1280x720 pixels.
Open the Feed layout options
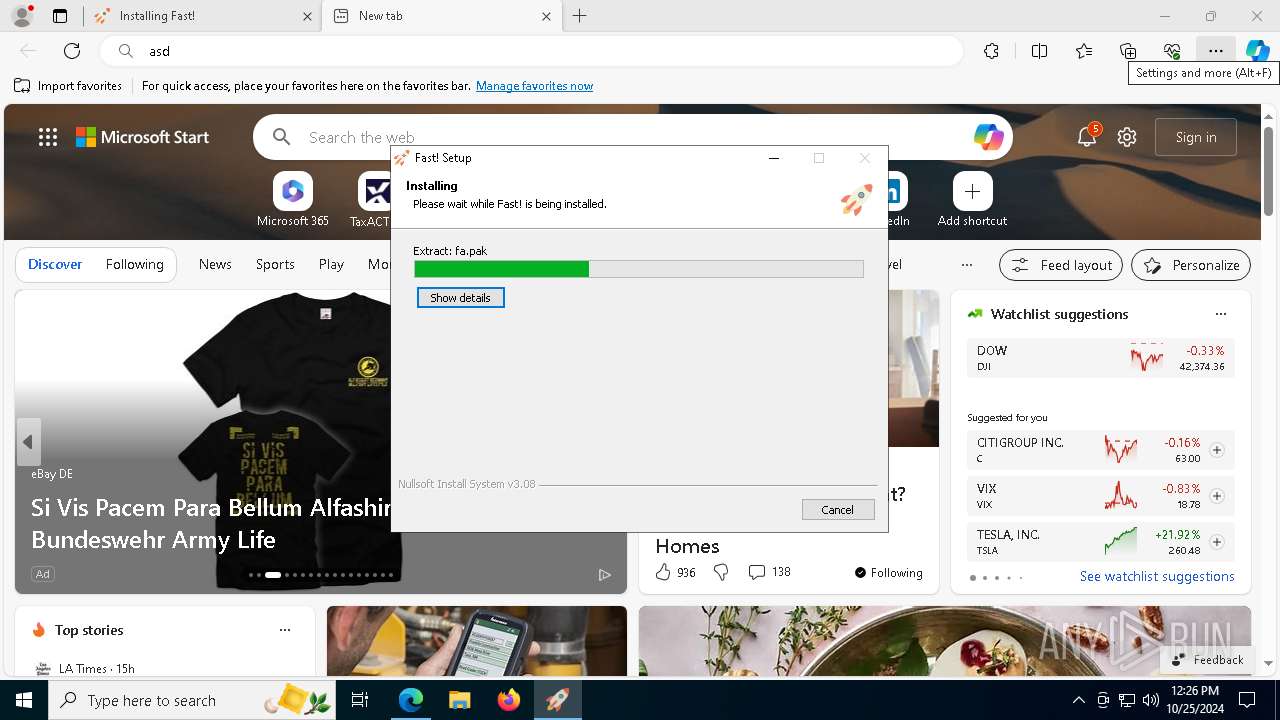point(1061,265)
